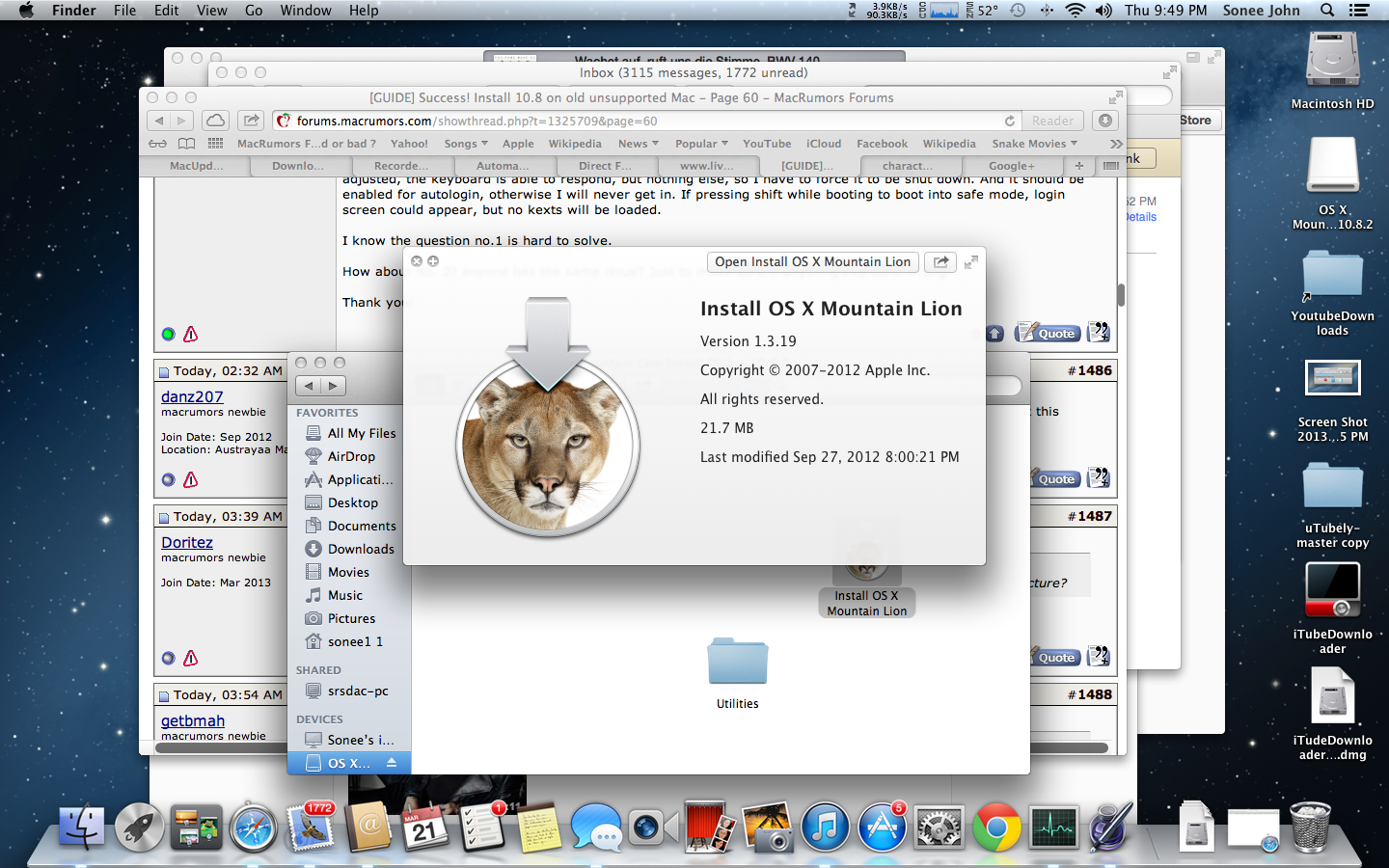Add new Safari tab plus button

coord(1079,166)
